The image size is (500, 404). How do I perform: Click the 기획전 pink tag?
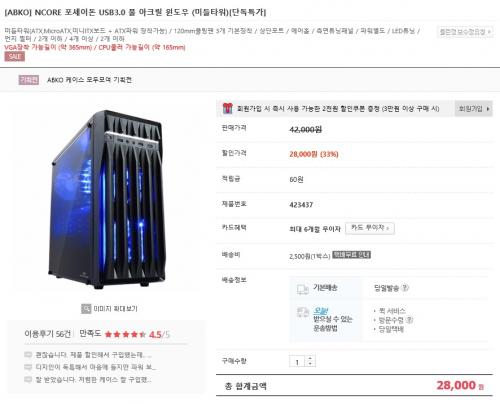tap(29, 80)
